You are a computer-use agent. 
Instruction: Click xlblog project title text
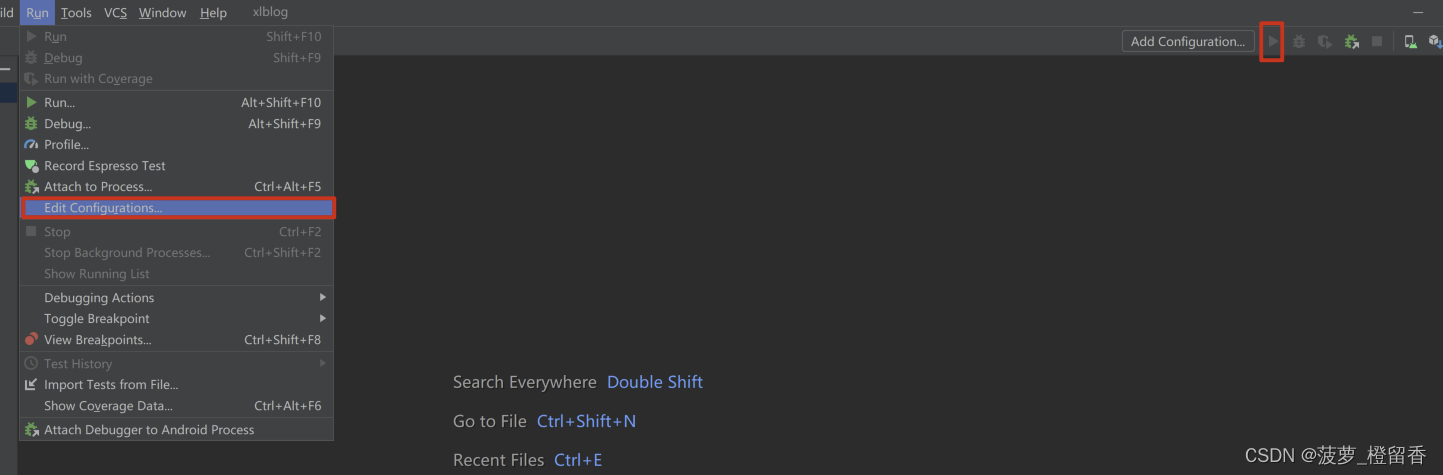(270, 13)
